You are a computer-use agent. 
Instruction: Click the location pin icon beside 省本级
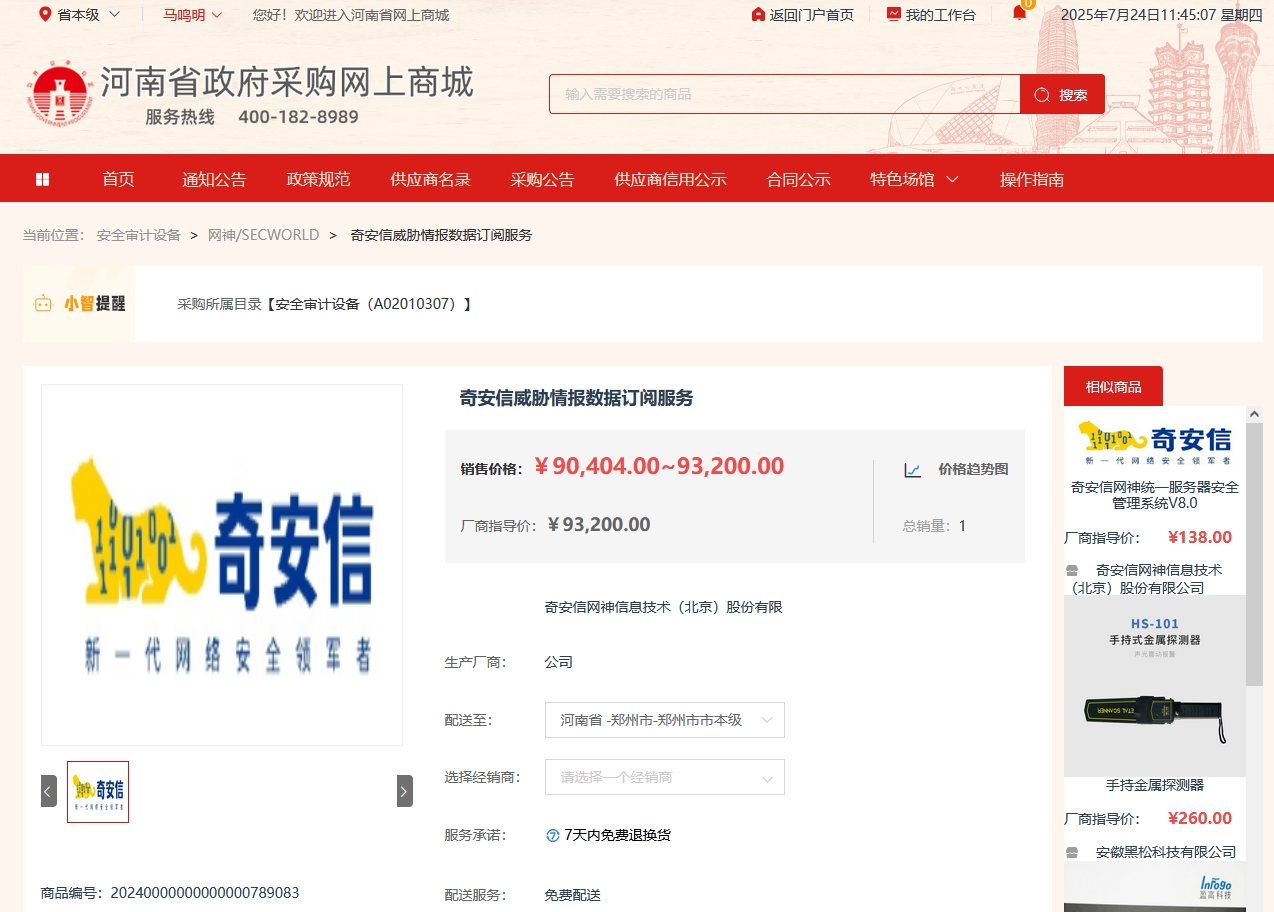(45, 14)
